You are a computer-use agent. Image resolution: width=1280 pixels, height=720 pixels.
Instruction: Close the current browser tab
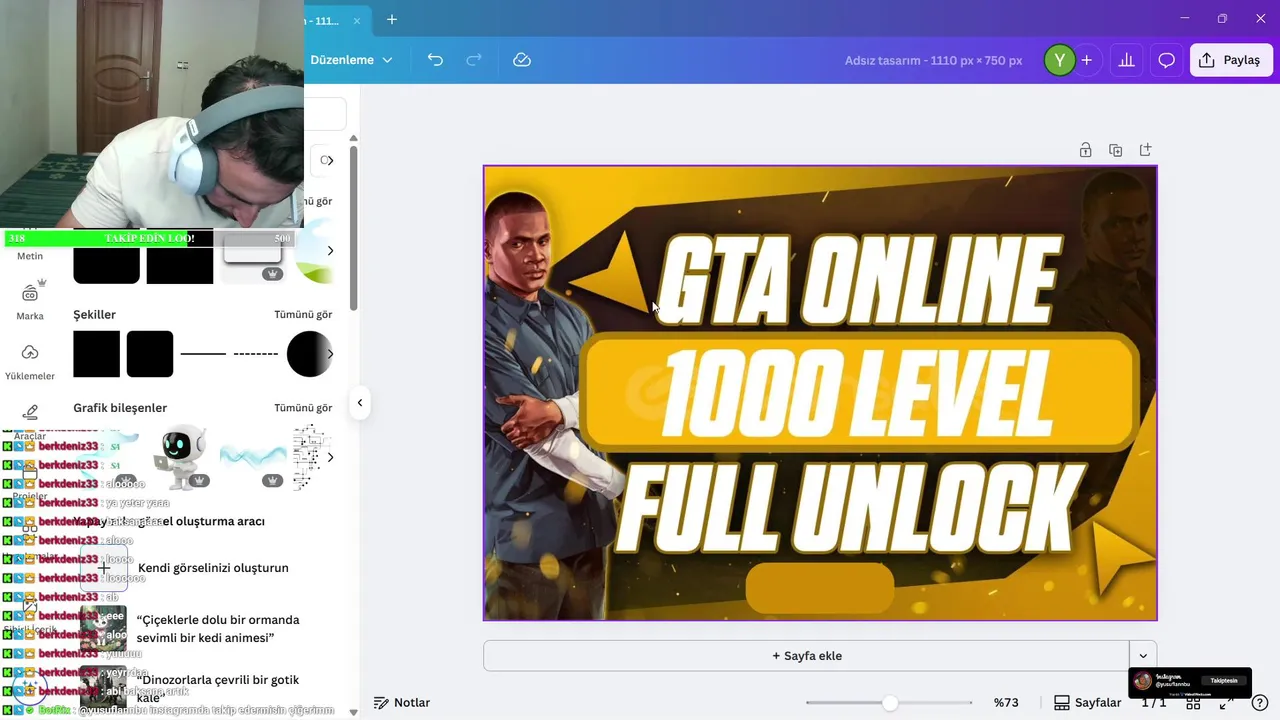point(357,20)
